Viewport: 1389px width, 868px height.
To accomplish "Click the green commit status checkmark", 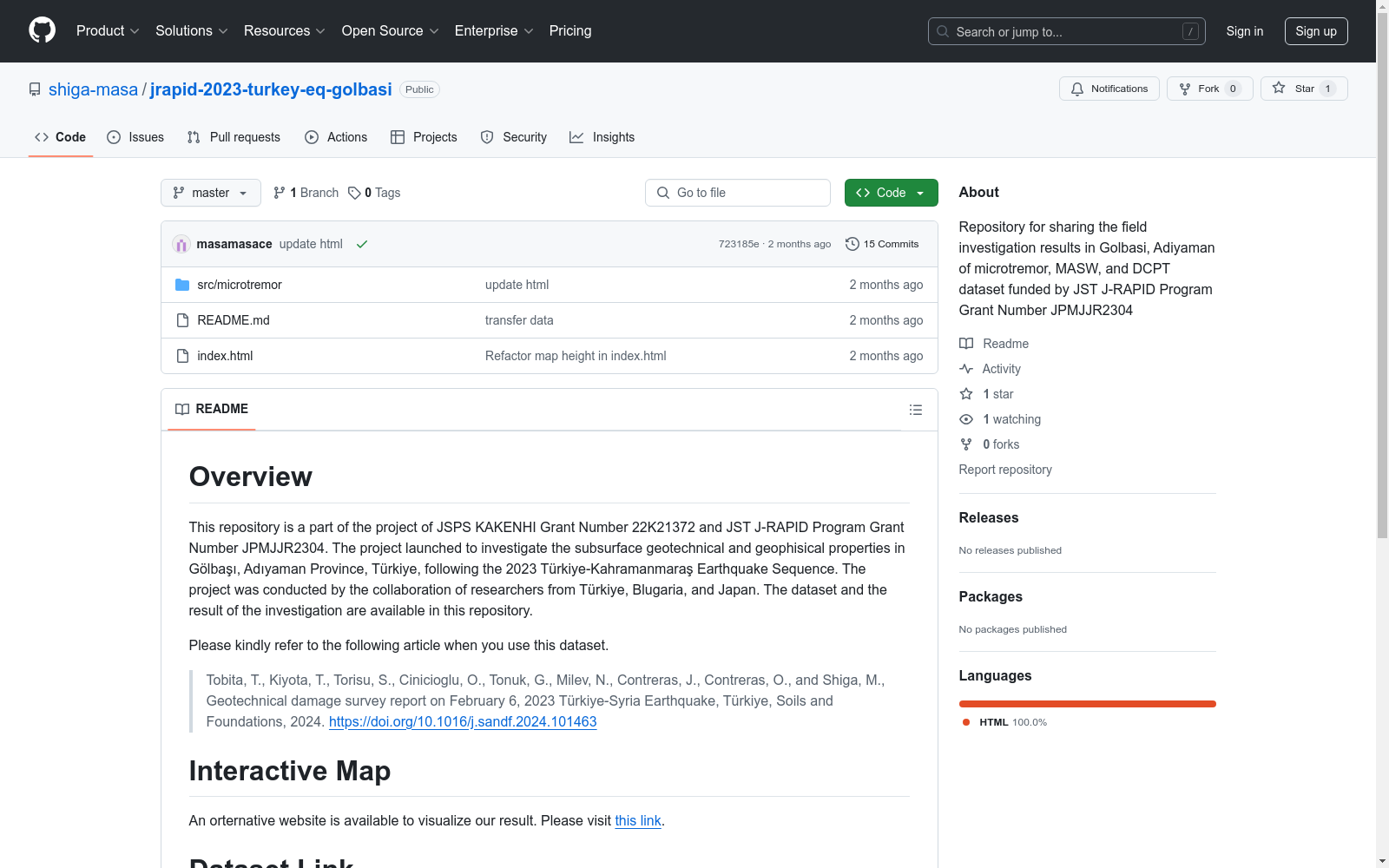I will (x=362, y=244).
